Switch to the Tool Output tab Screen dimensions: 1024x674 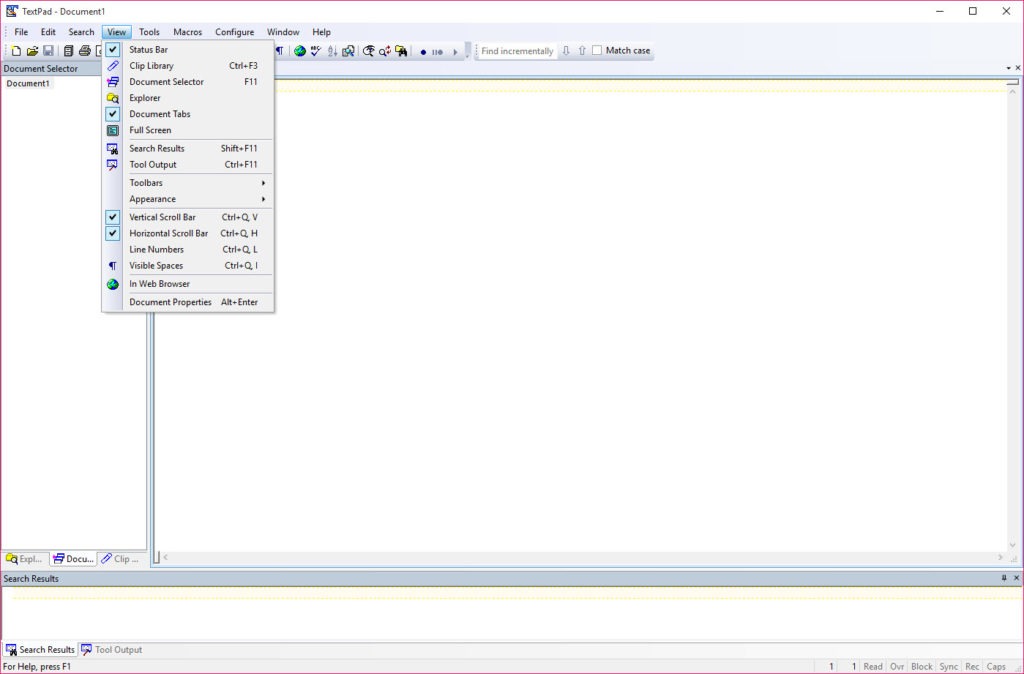pos(111,650)
